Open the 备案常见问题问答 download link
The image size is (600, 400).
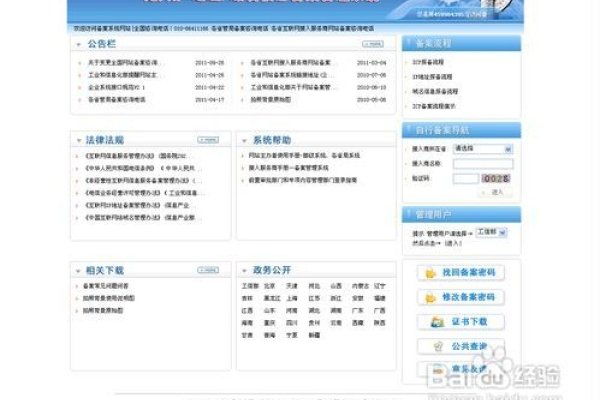(106, 286)
